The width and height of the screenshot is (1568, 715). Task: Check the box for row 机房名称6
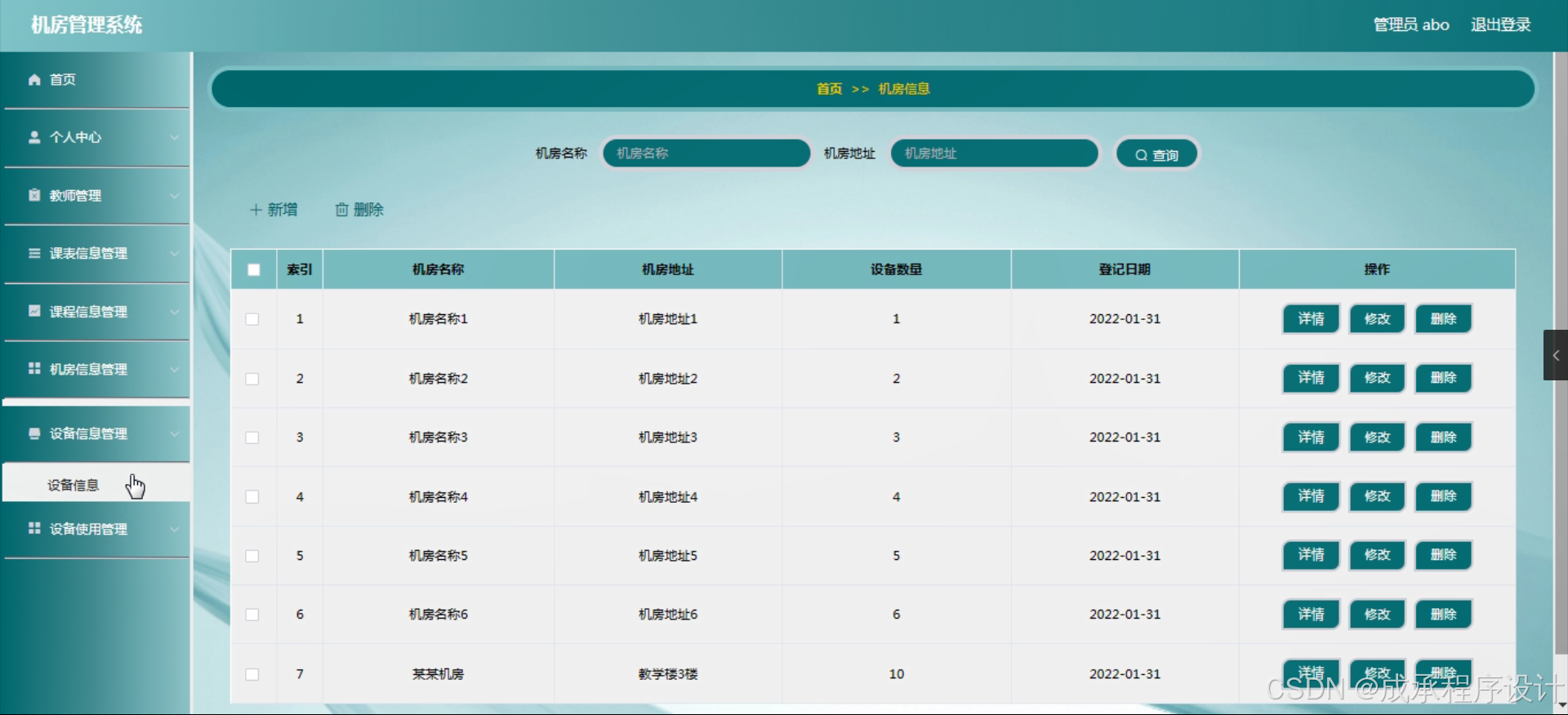[x=252, y=615]
